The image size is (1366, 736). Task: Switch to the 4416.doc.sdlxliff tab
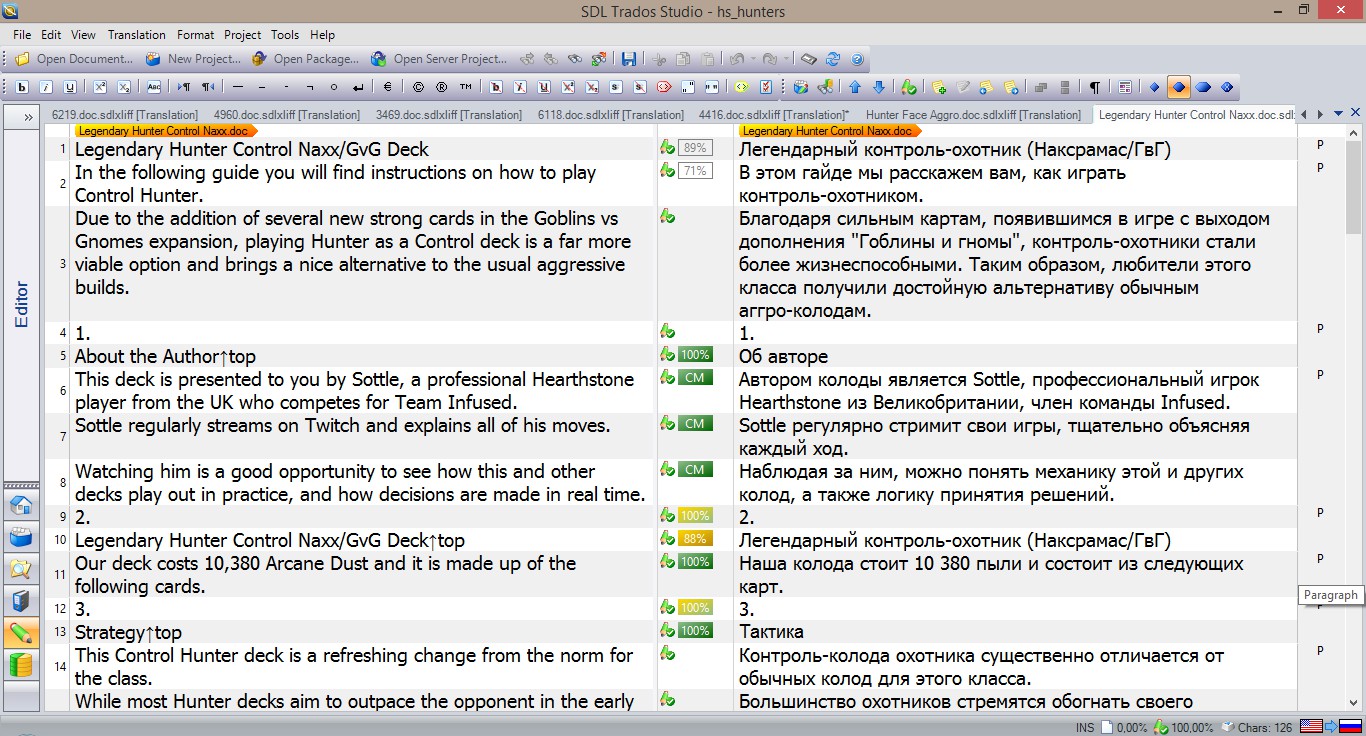[x=774, y=115]
